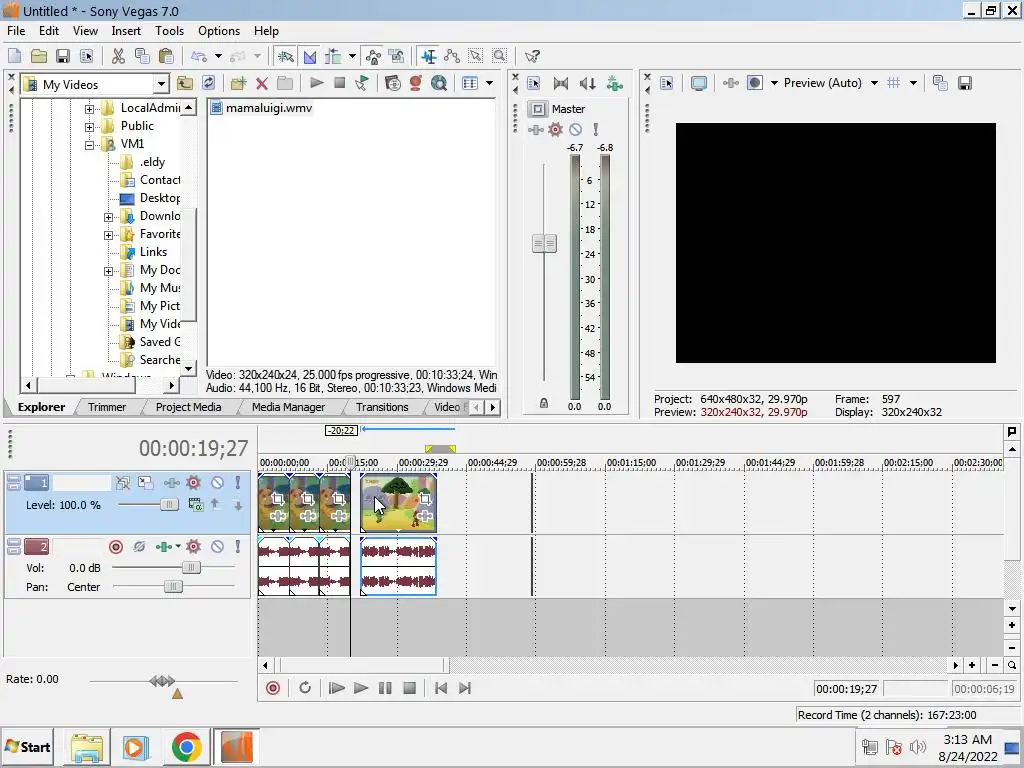Open the Preview (Auto) quality dropdown
1024x768 pixels.
click(874, 83)
